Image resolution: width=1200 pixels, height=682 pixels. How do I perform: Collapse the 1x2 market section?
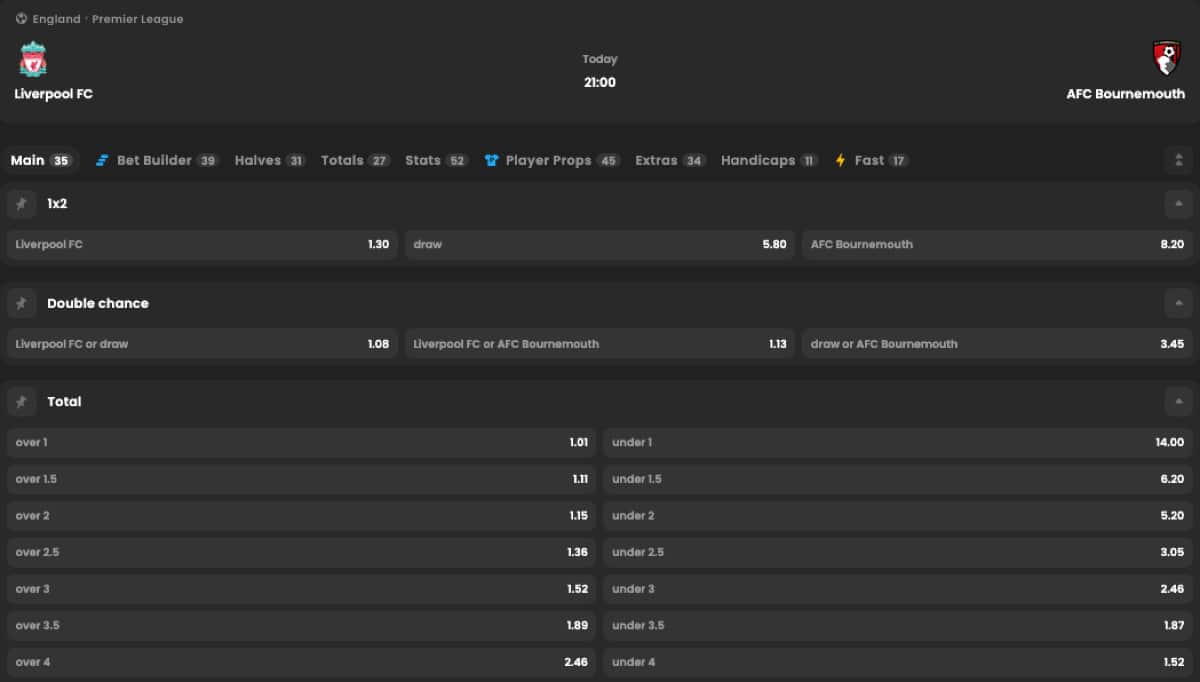pos(1179,204)
